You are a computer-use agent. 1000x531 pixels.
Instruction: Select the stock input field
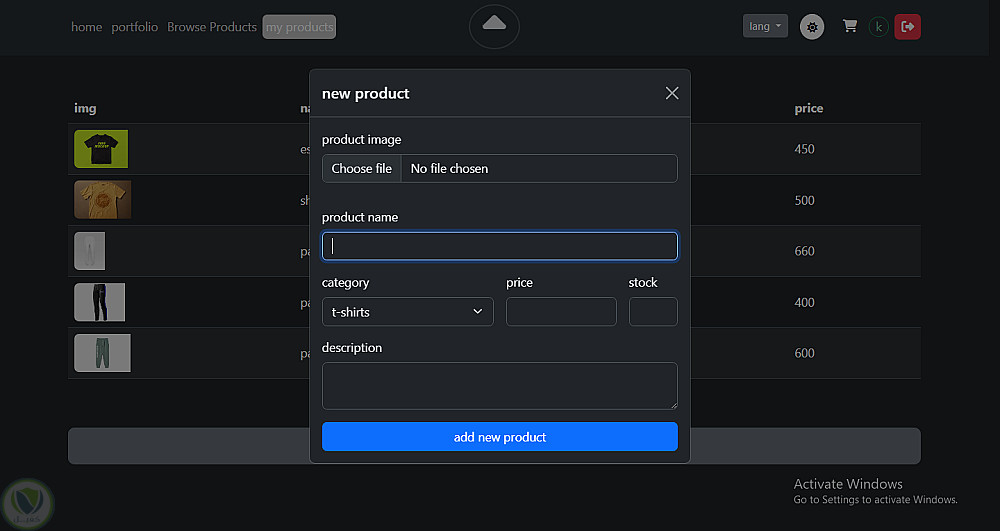point(653,312)
